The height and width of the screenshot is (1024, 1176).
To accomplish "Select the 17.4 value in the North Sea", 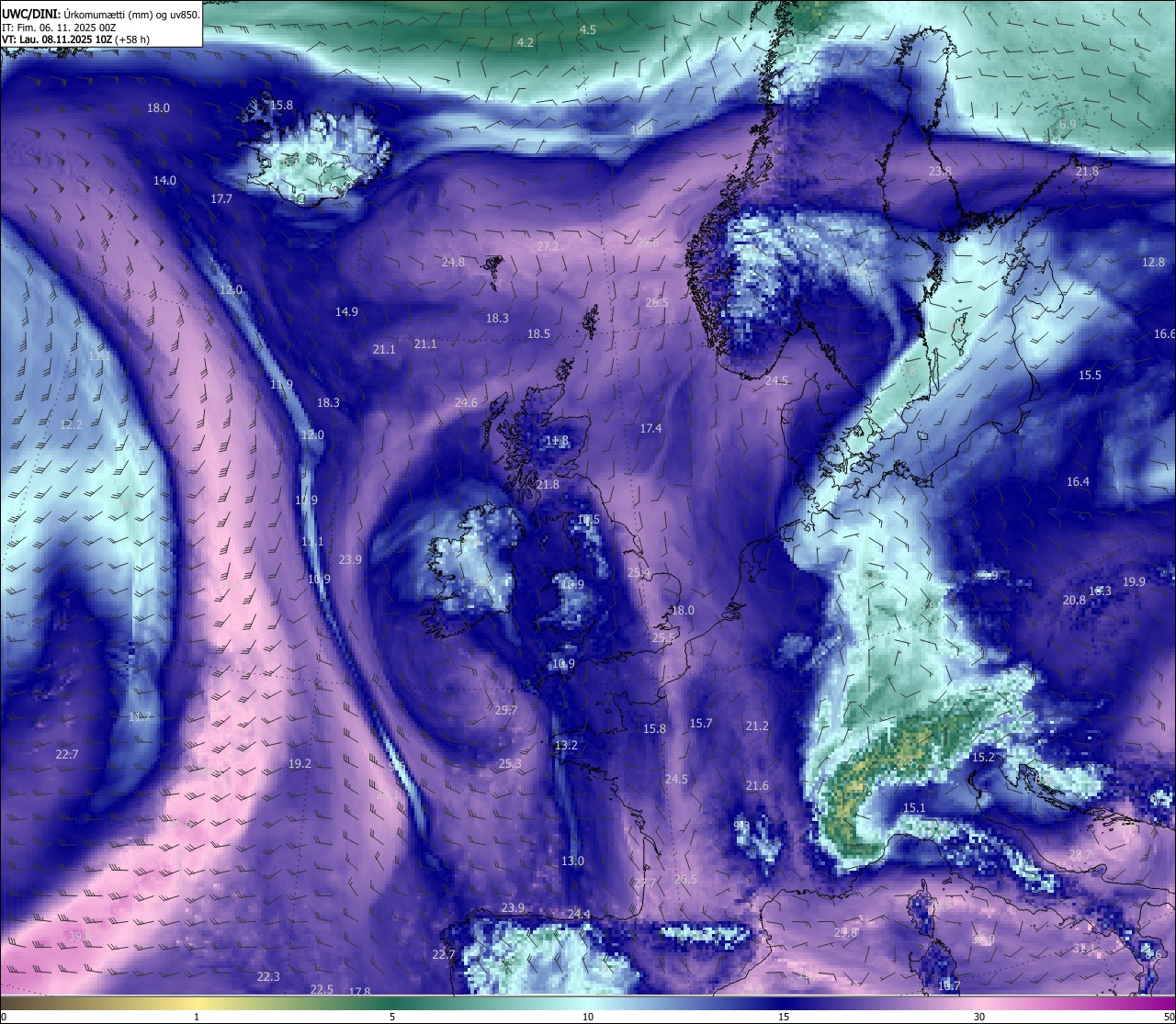I will click(x=650, y=428).
